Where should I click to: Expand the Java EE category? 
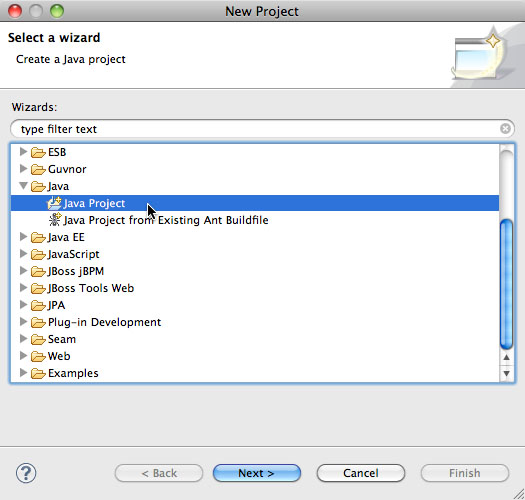pos(23,237)
